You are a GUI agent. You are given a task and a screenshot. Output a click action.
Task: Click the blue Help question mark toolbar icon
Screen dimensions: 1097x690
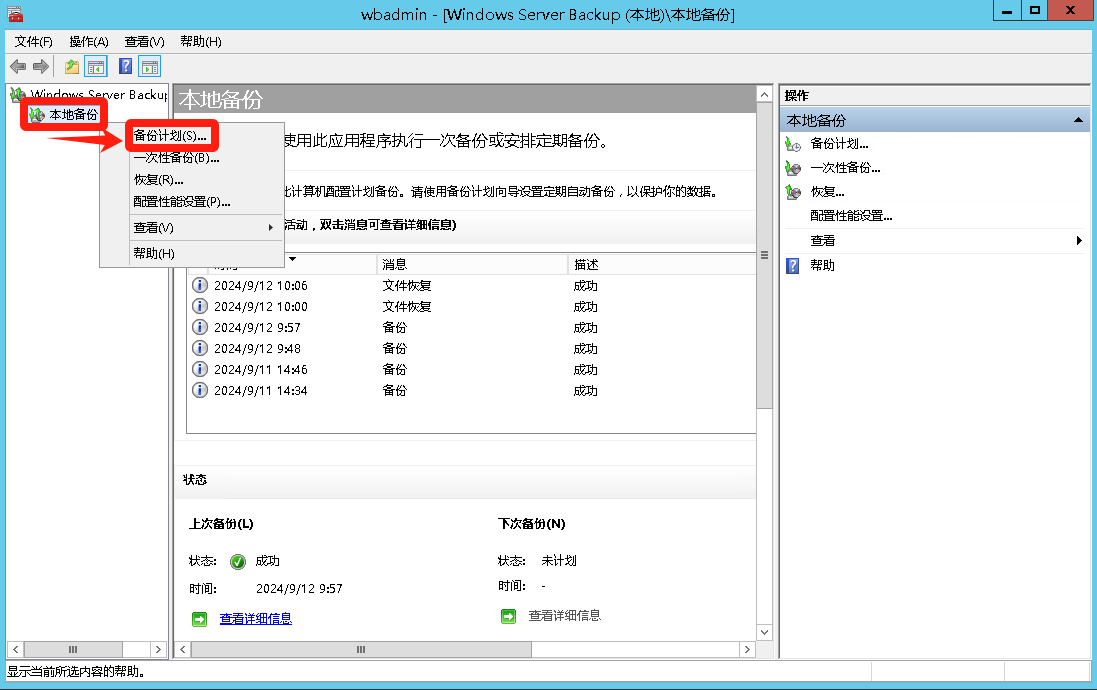click(126, 67)
